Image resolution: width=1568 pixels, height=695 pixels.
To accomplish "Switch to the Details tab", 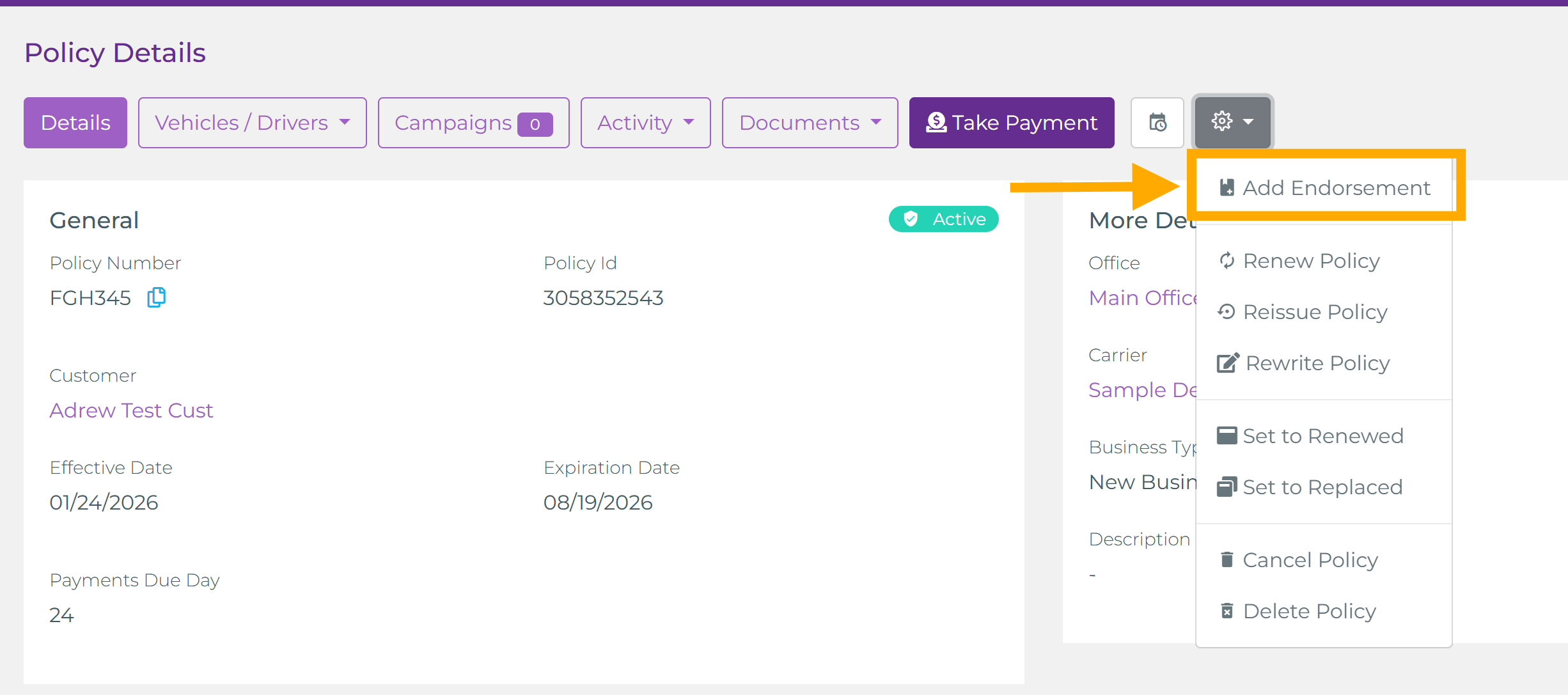I will (75, 122).
